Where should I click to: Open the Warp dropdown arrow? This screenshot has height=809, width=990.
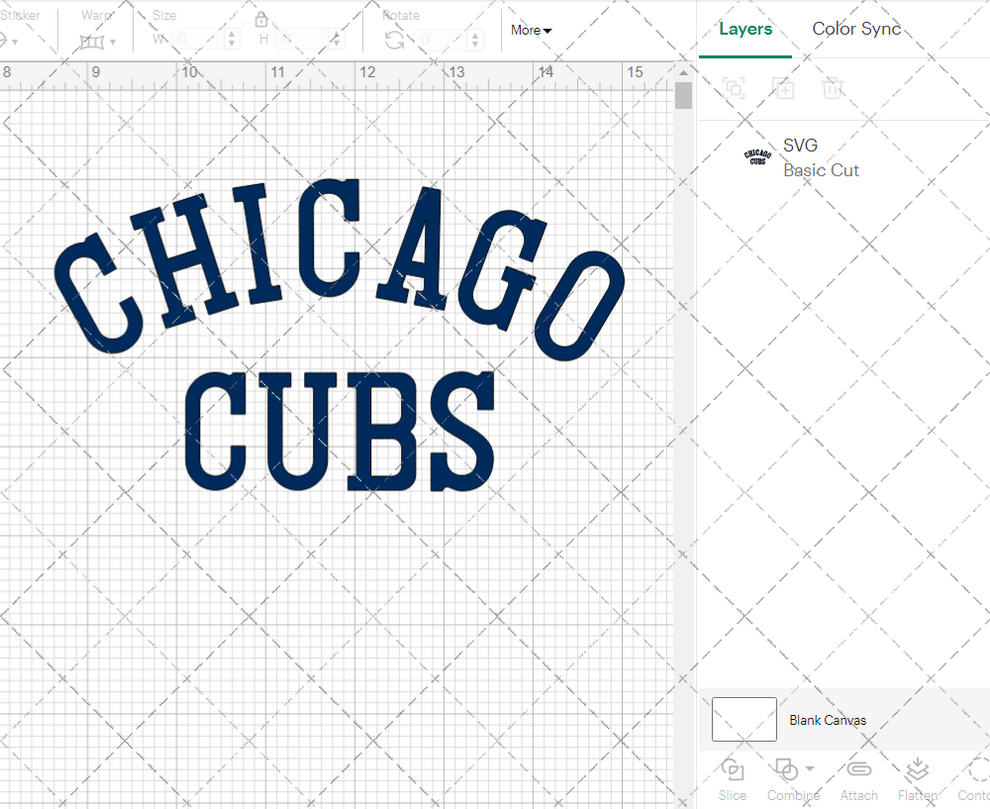tap(115, 43)
